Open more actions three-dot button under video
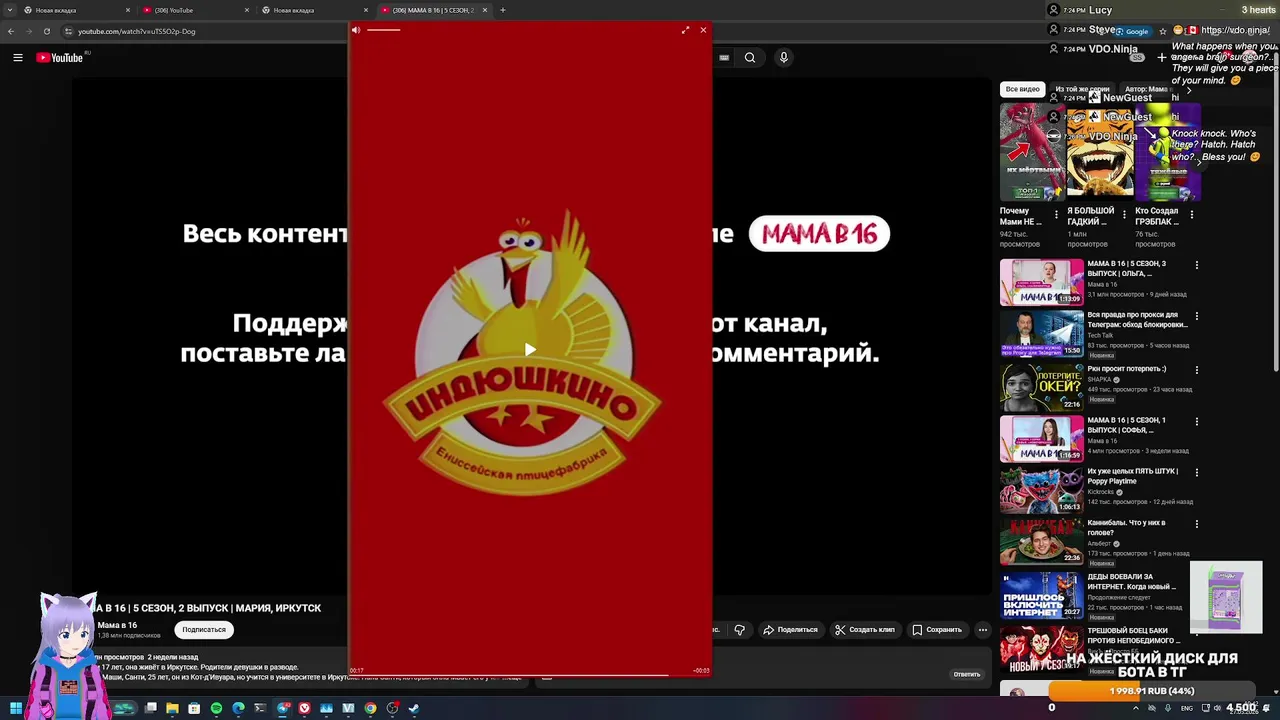Screen dimensions: 1280x720 click(x=983, y=629)
